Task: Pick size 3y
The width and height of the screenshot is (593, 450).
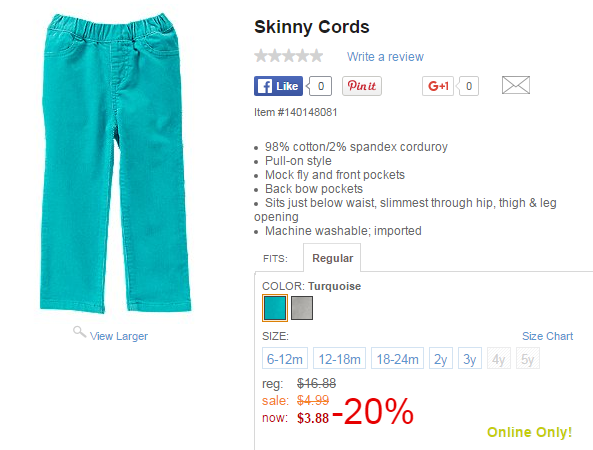Action: (470, 358)
